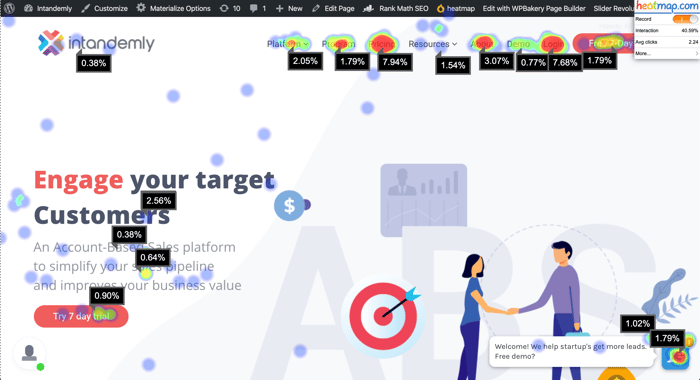The image size is (700, 380).
Task: Open the Pricing menu item
Action: coord(382,44)
